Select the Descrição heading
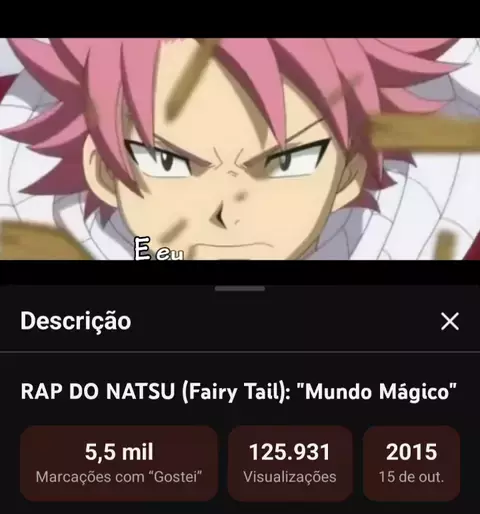Viewport: 480px width, 514px height. pyautogui.click(x=76, y=321)
